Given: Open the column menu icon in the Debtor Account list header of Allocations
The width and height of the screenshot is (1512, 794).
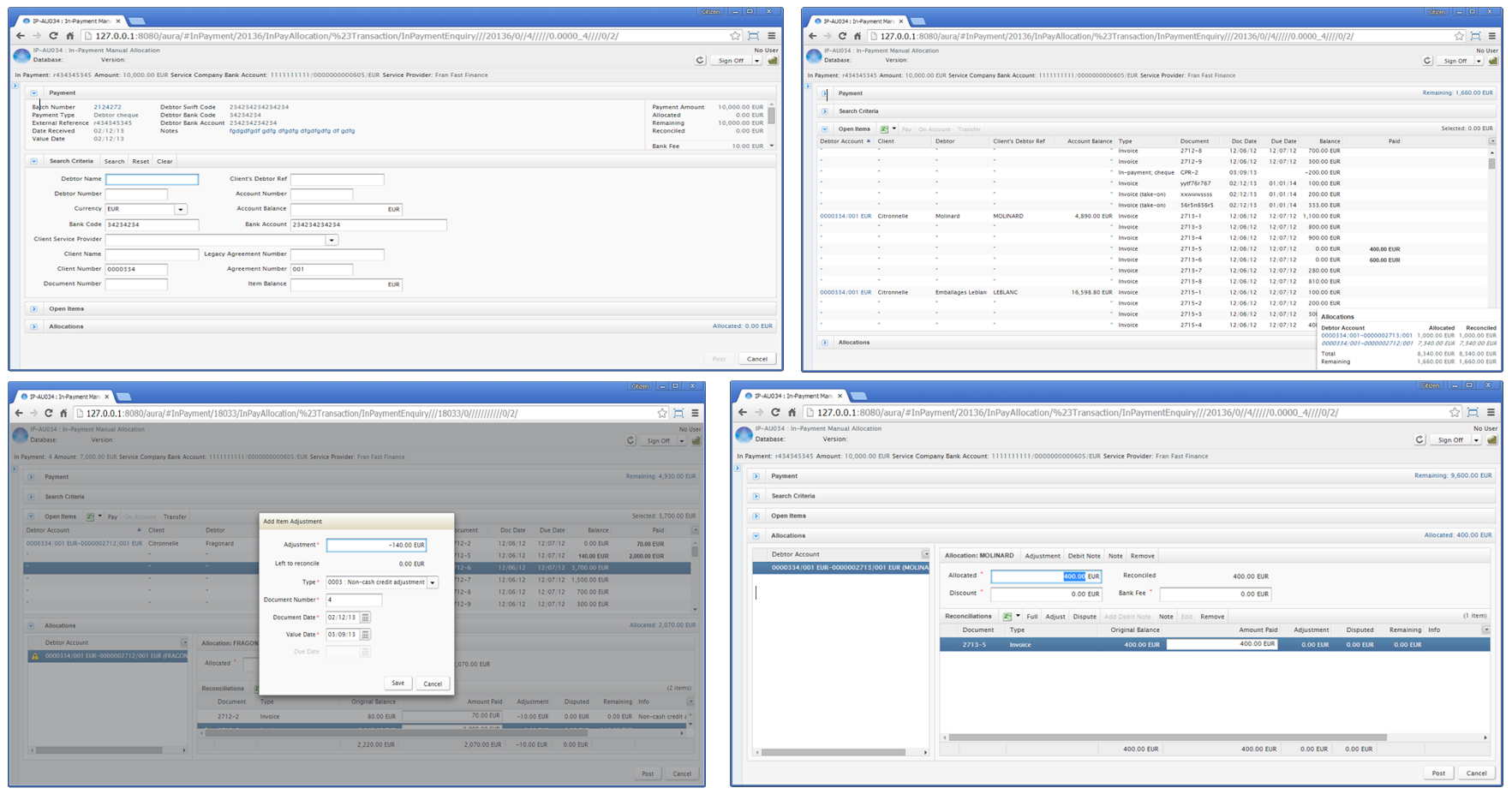Looking at the screenshot, I should coord(925,554).
